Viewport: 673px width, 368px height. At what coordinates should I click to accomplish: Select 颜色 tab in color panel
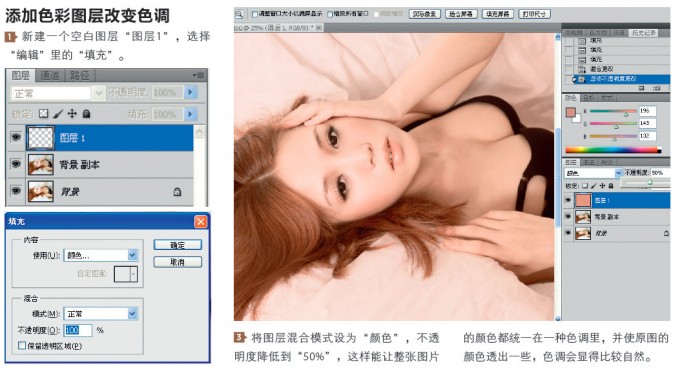(x=571, y=98)
